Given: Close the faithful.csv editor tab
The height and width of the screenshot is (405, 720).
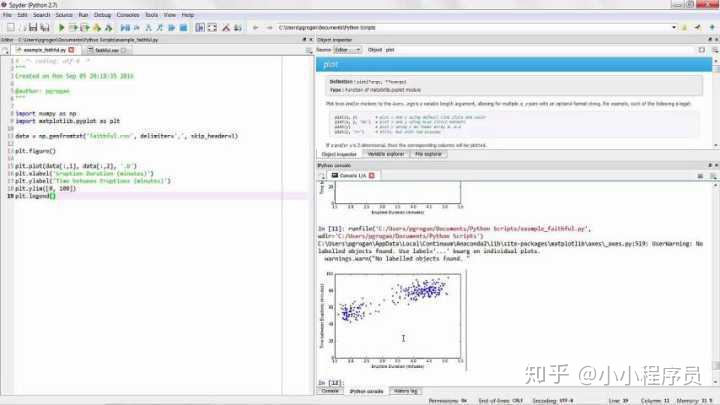Looking at the screenshot, I should (x=124, y=50).
